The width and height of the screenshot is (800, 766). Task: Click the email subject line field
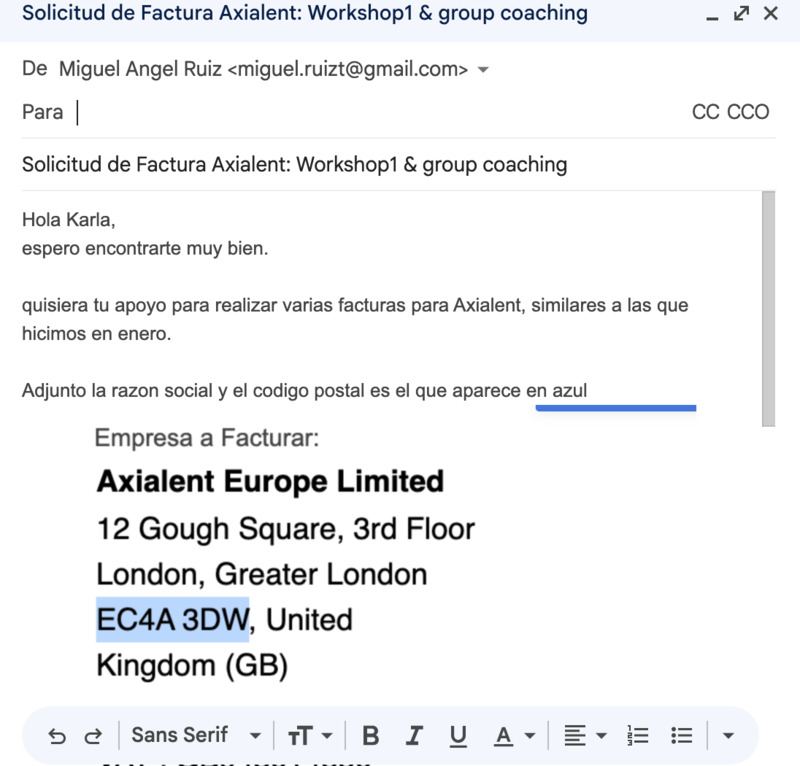(400, 164)
